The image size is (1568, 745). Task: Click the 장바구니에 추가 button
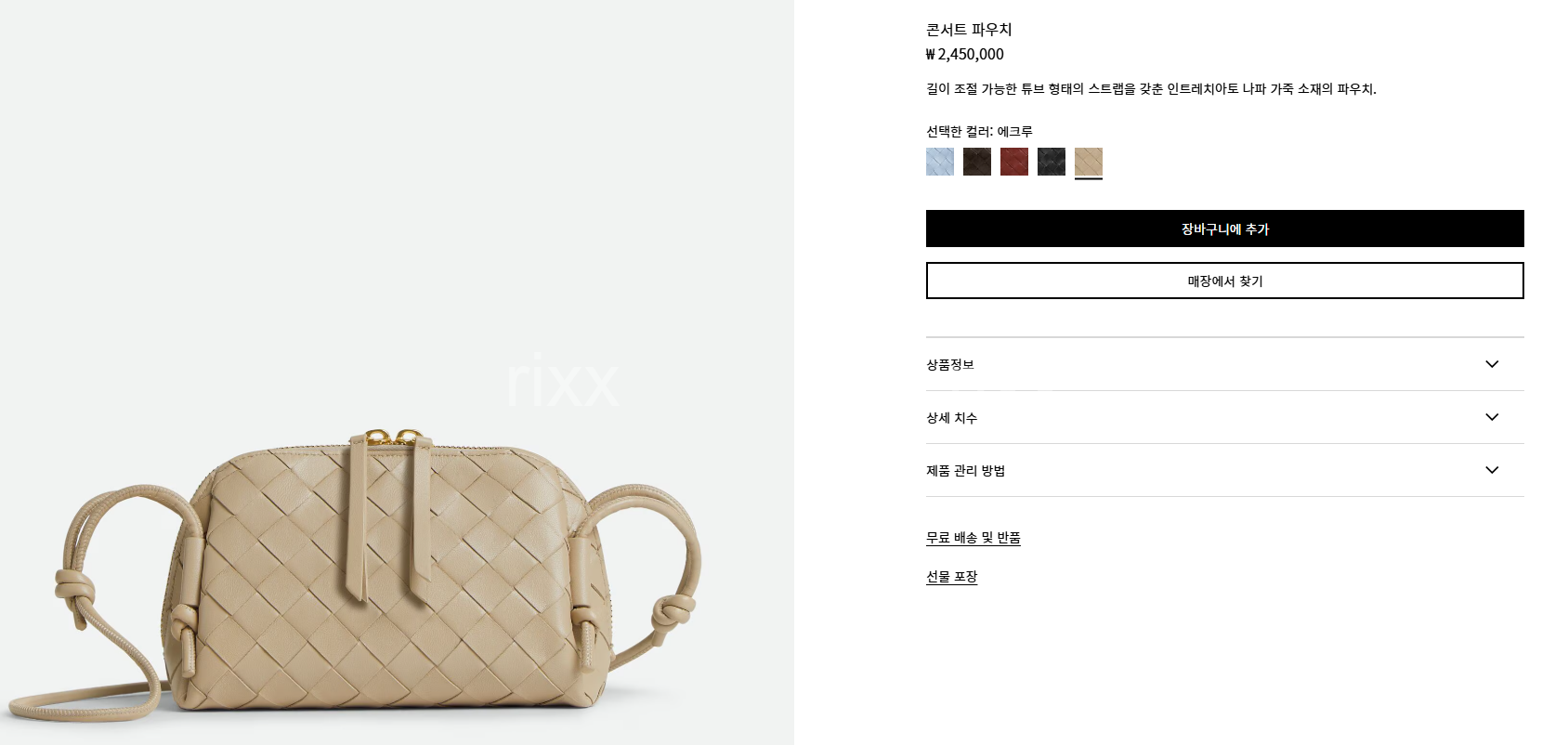[x=1224, y=229]
